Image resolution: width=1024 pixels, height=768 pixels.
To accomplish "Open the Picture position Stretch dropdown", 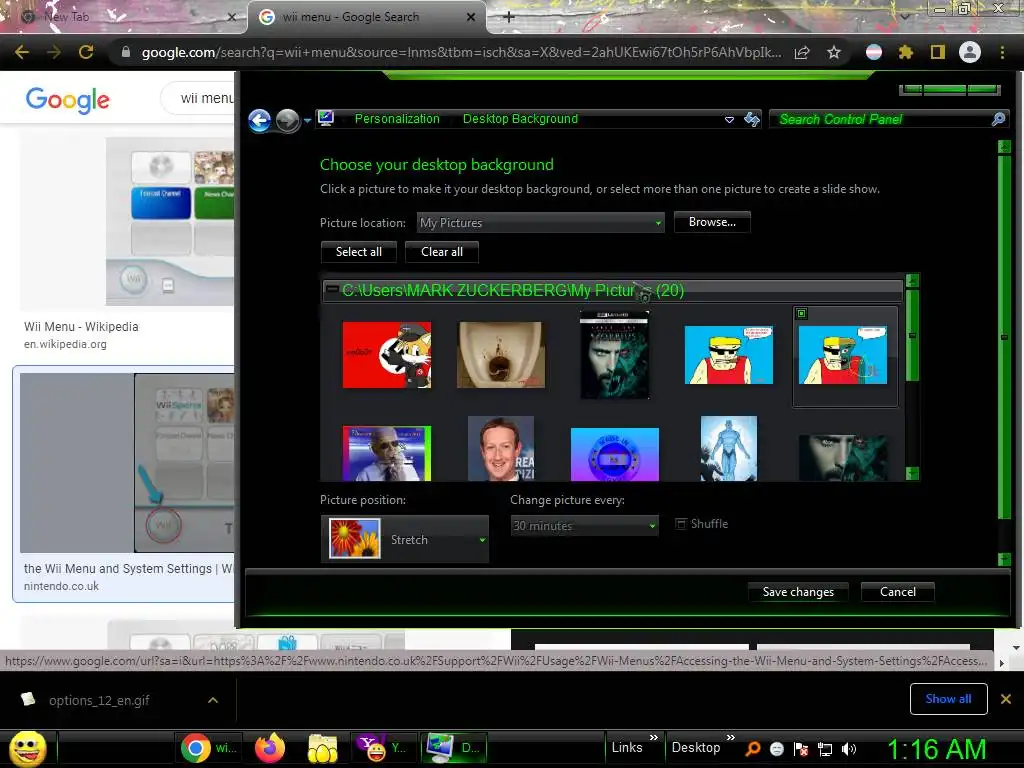I will (405, 539).
